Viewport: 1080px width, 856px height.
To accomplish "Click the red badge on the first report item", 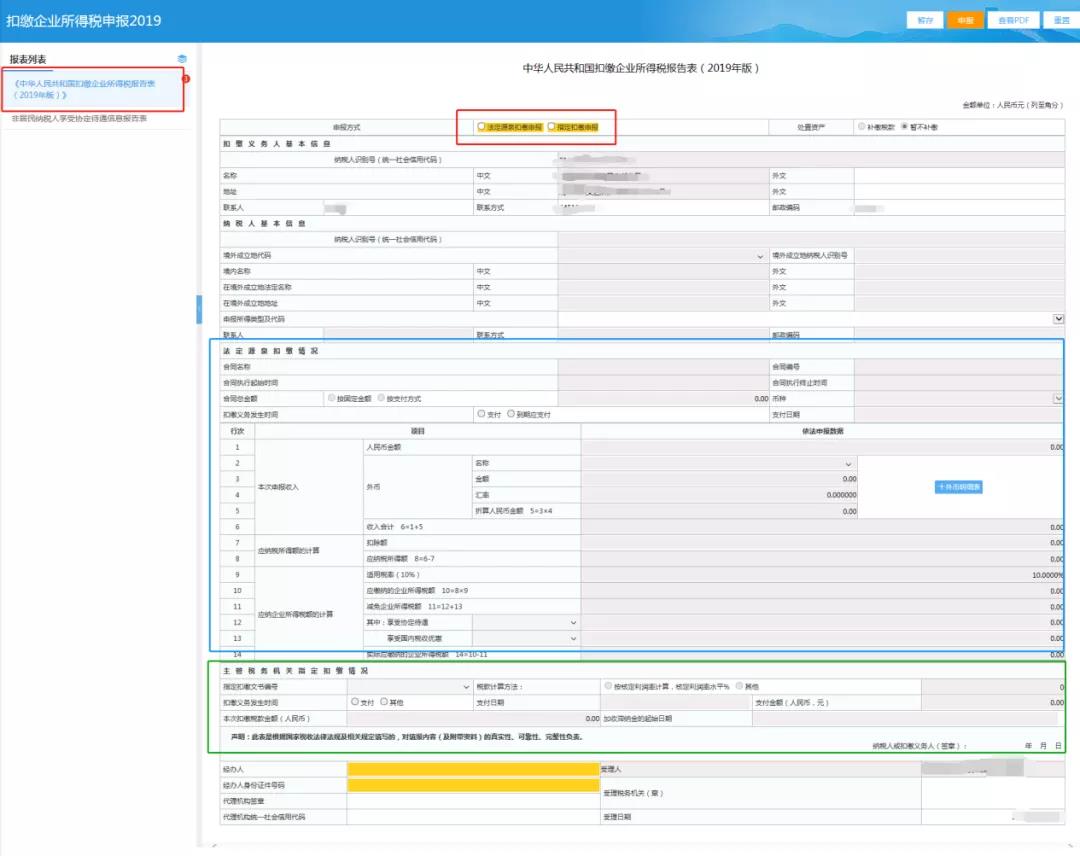I will click(185, 78).
